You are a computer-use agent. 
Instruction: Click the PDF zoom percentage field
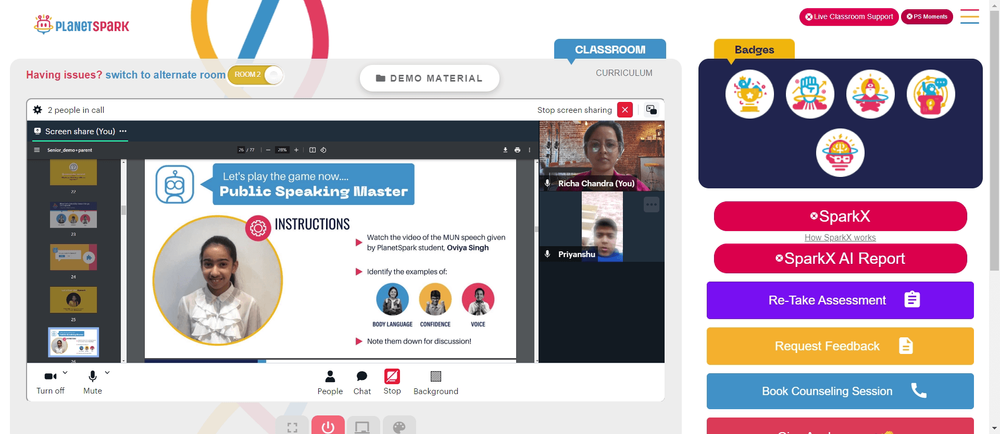(x=282, y=150)
